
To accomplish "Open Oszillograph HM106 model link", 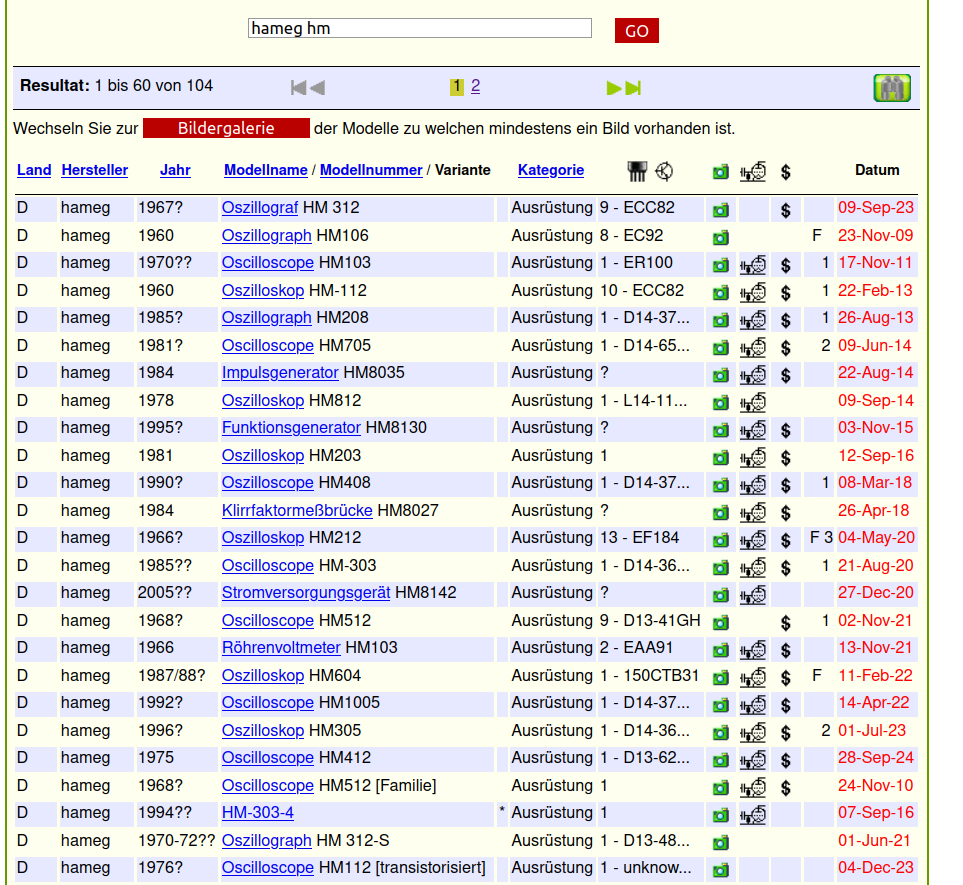I will pyautogui.click(x=267, y=236).
